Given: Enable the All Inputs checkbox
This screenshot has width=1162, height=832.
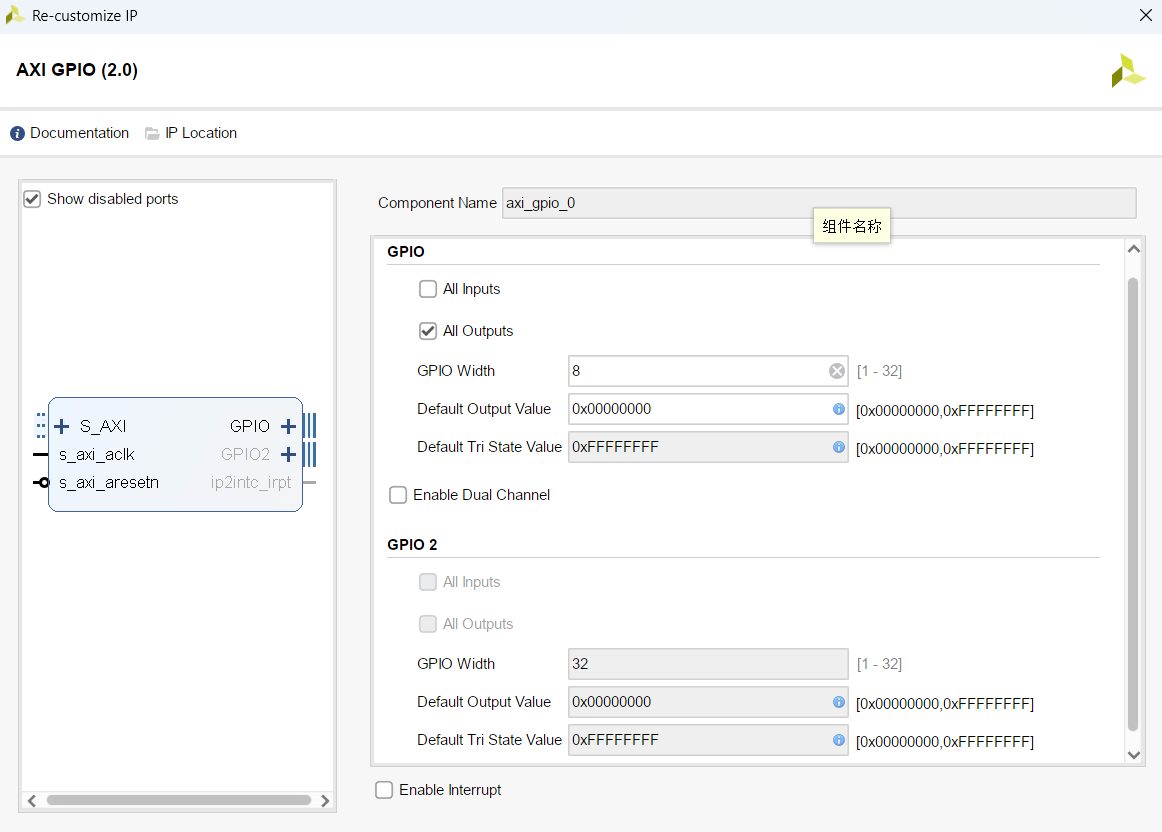Looking at the screenshot, I should click(428, 288).
